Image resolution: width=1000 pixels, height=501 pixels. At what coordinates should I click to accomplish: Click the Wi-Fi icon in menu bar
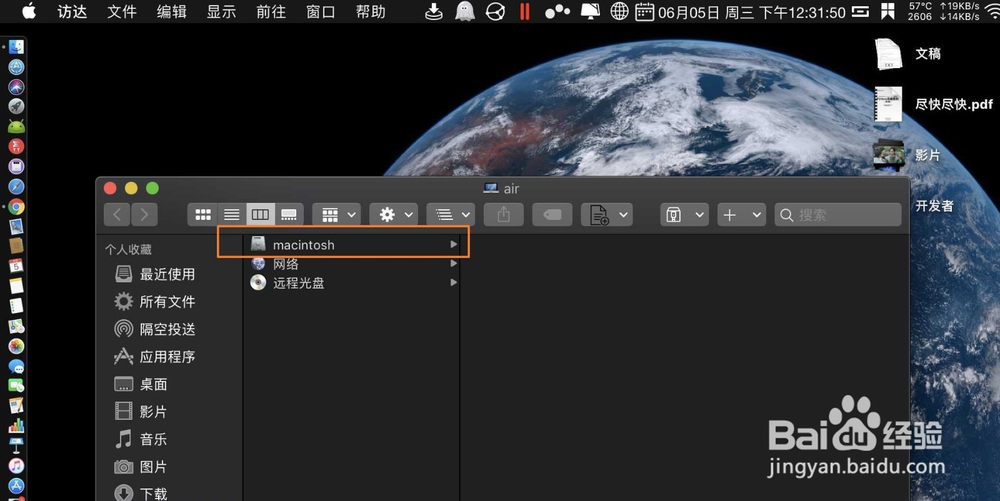click(x=992, y=11)
